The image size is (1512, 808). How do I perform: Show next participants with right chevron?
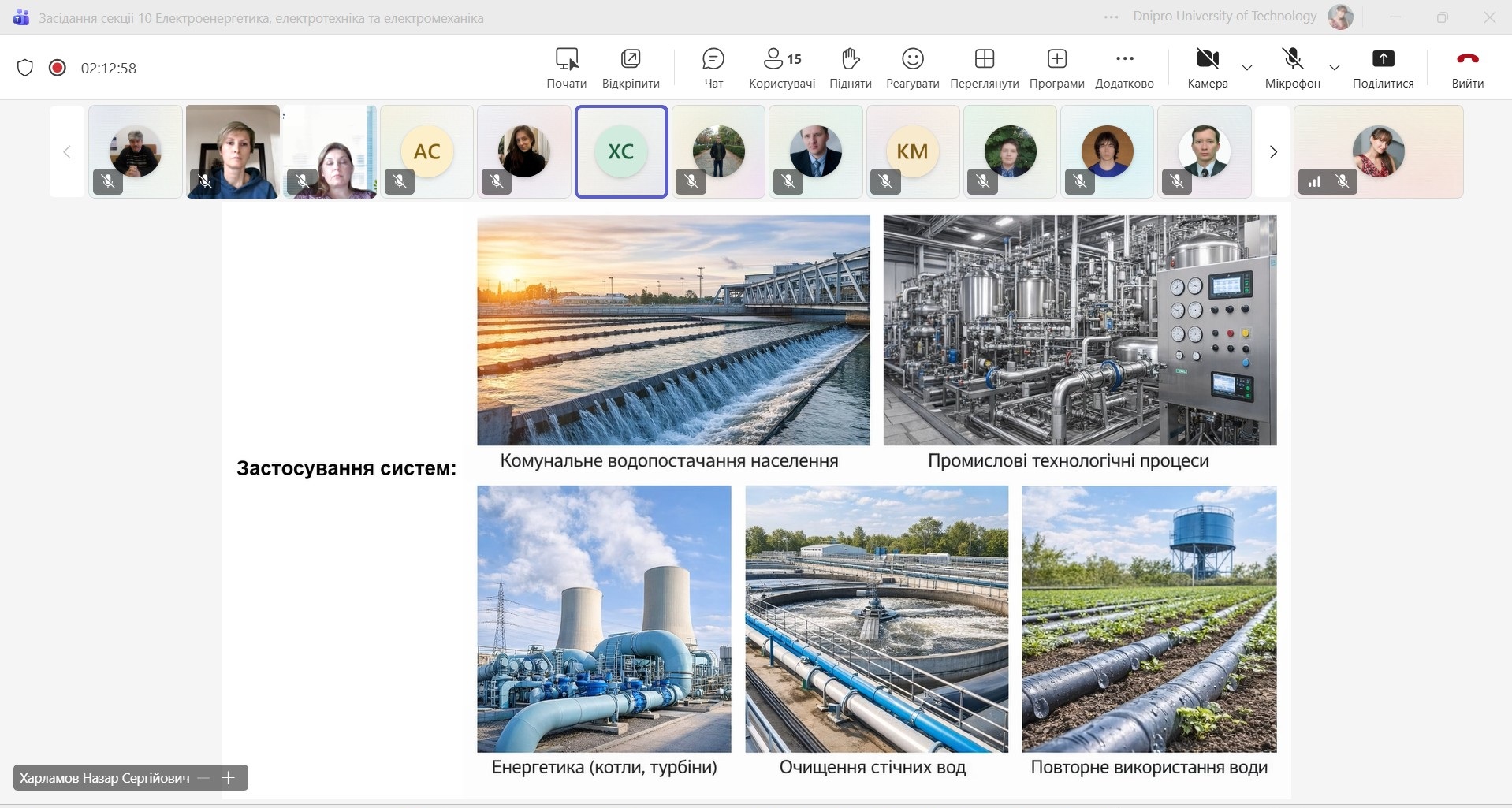tap(1272, 152)
